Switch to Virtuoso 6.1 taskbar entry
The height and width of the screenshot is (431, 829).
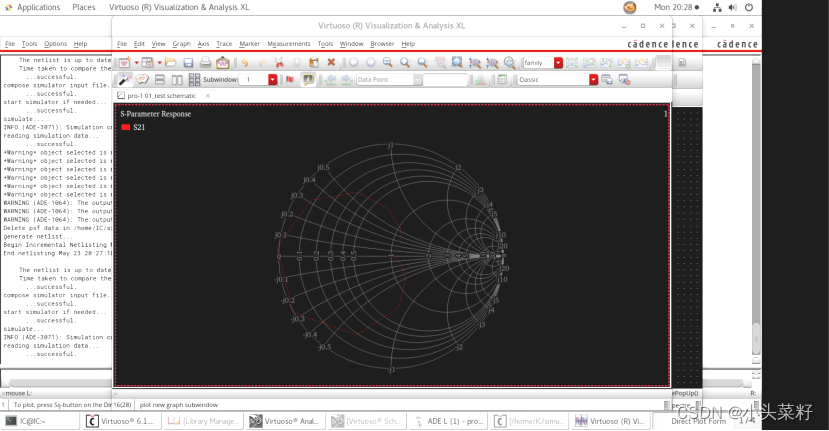pos(122,421)
